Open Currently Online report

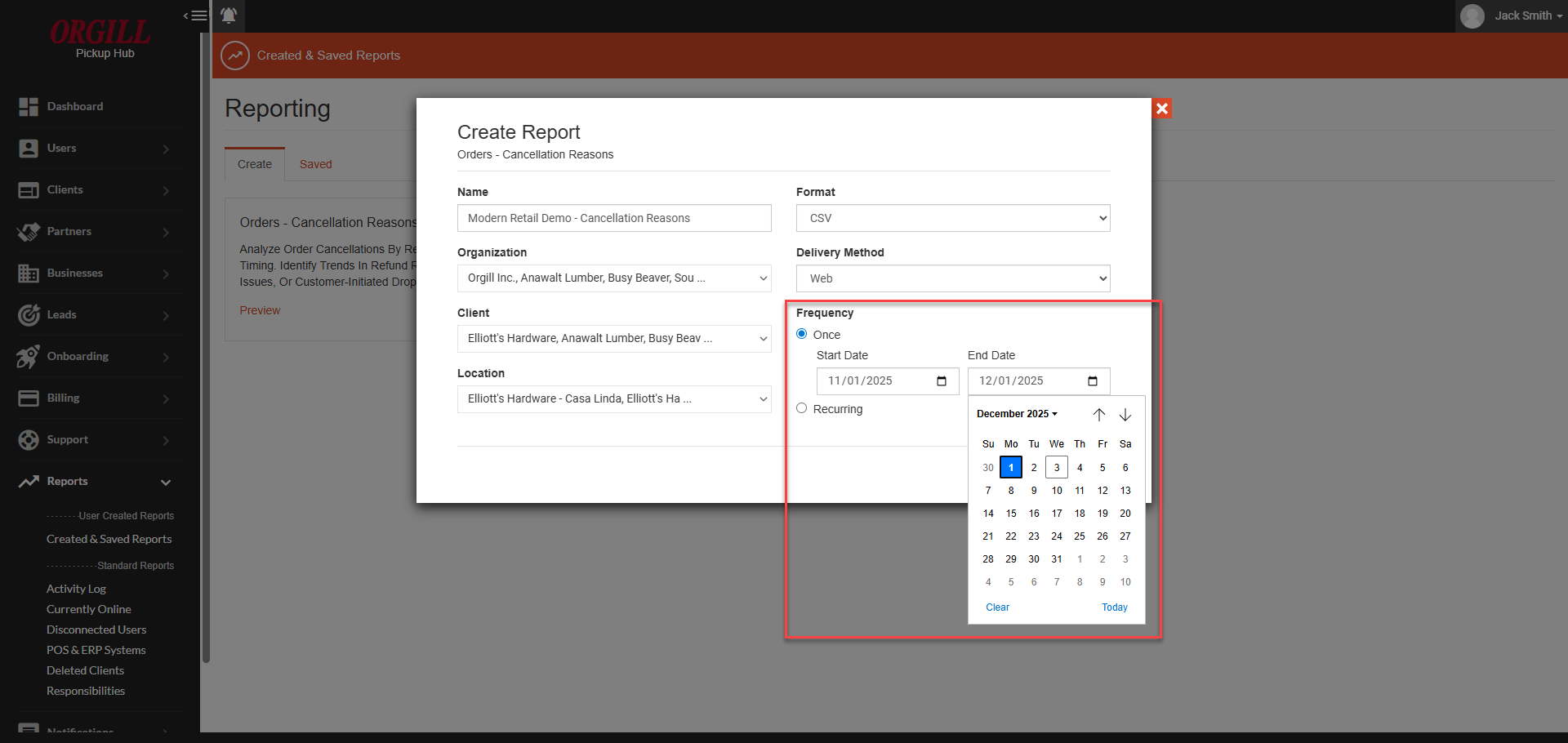[89, 609]
